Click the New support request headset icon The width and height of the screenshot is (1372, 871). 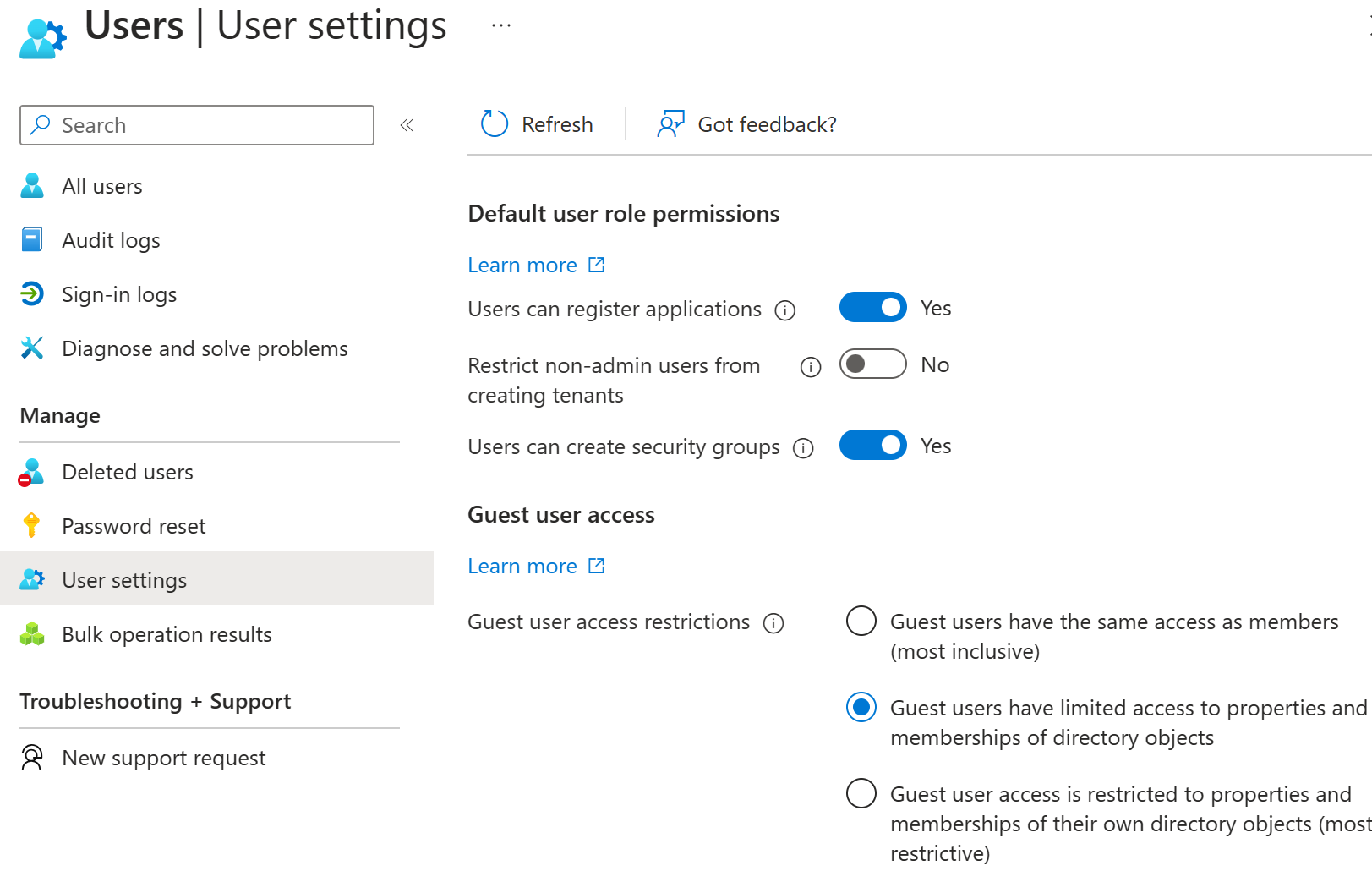(x=32, y=757)
